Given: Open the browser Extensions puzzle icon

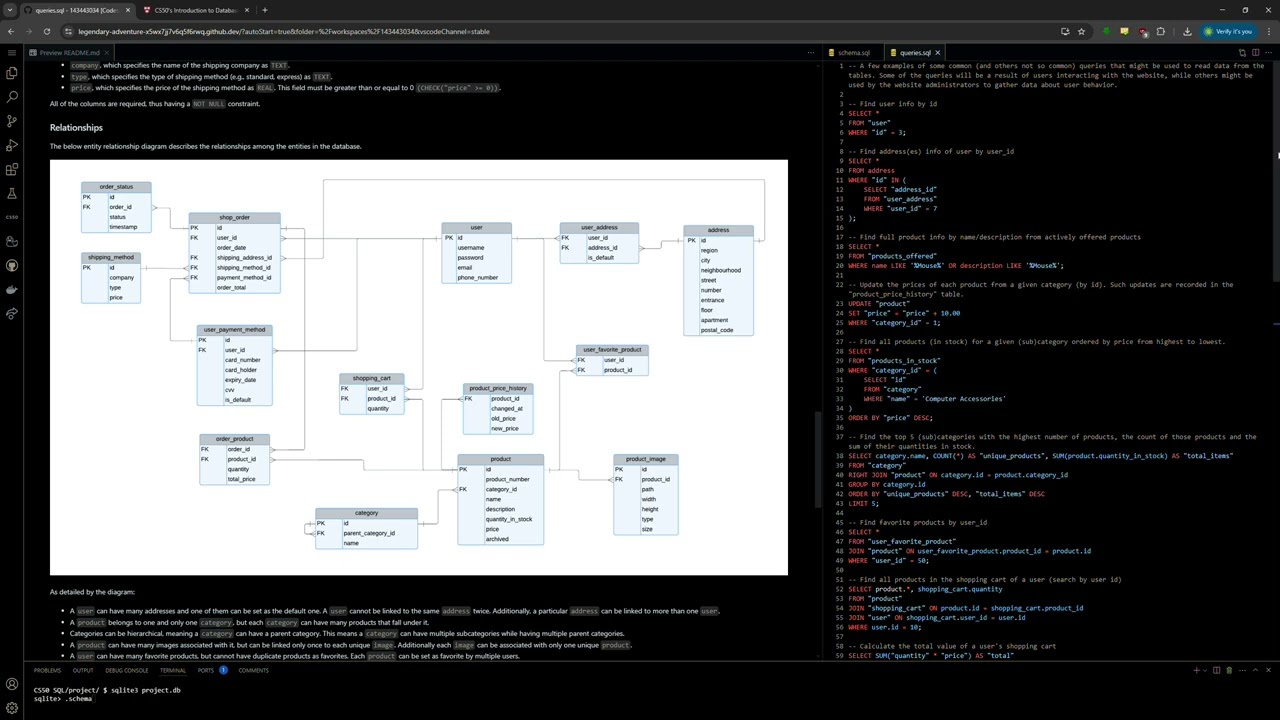Looking at the screenshot, I should click(1160, 31).
